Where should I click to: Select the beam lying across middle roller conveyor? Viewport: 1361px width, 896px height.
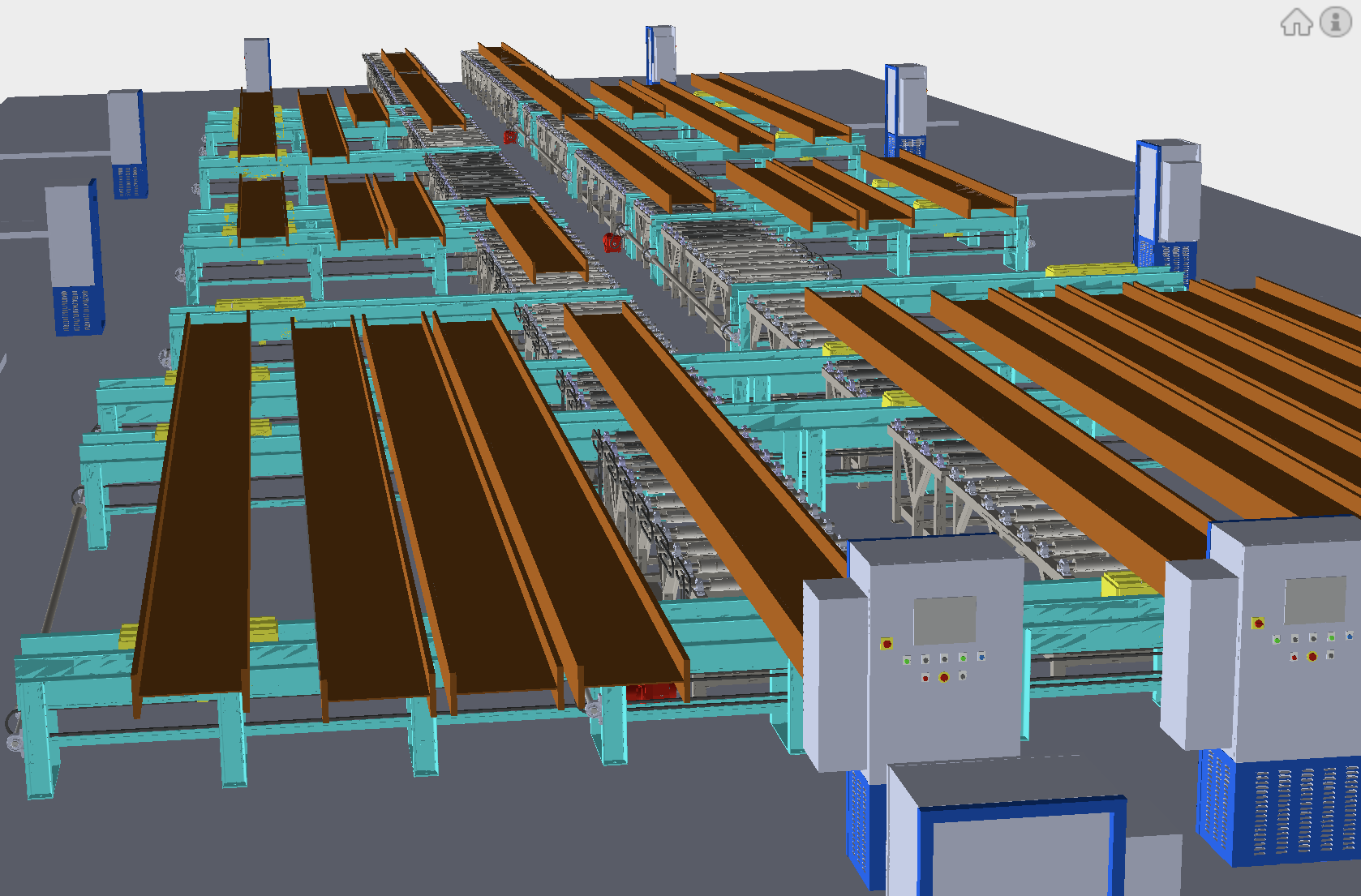[535, 239]
